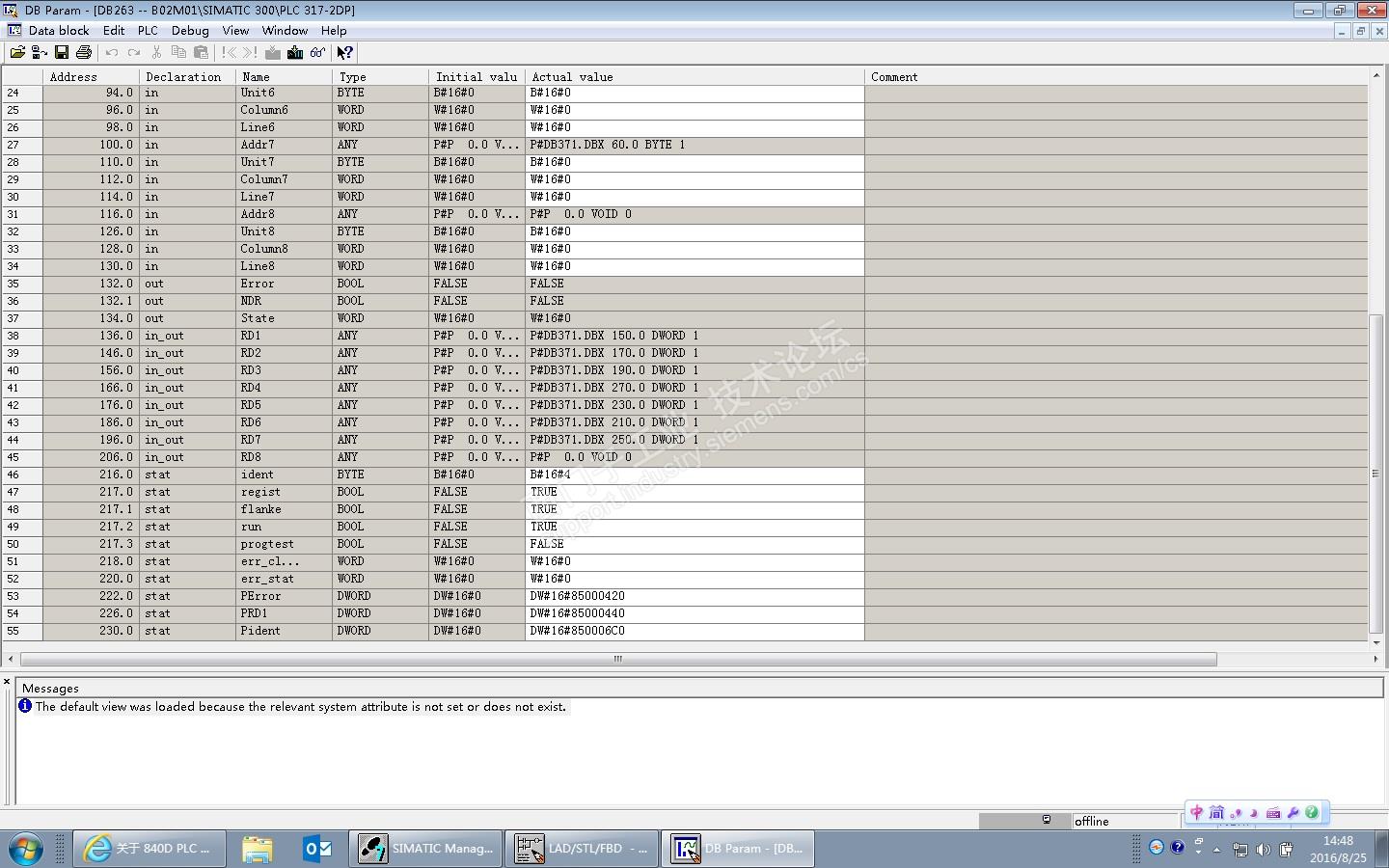Image resolution: width=1389 pixels, height=868 pixels.
Task: Open the IME wrench settings icon
Action: pos(1294,813)
